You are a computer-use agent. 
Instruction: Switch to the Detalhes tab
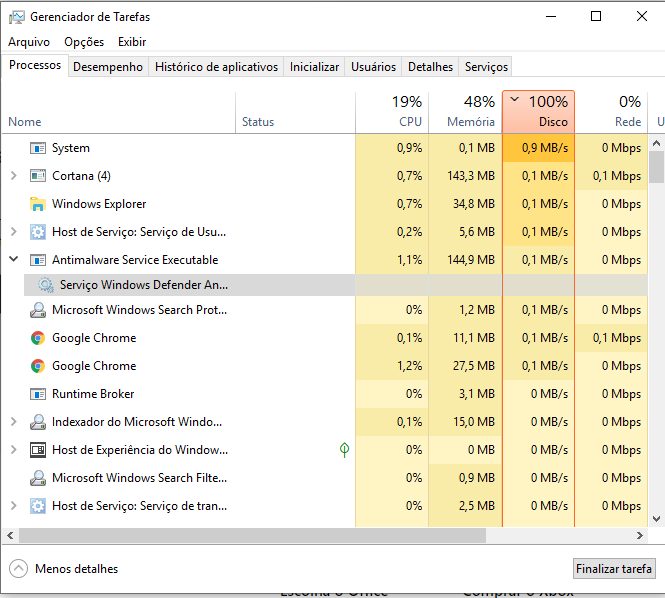pos(430,67)
